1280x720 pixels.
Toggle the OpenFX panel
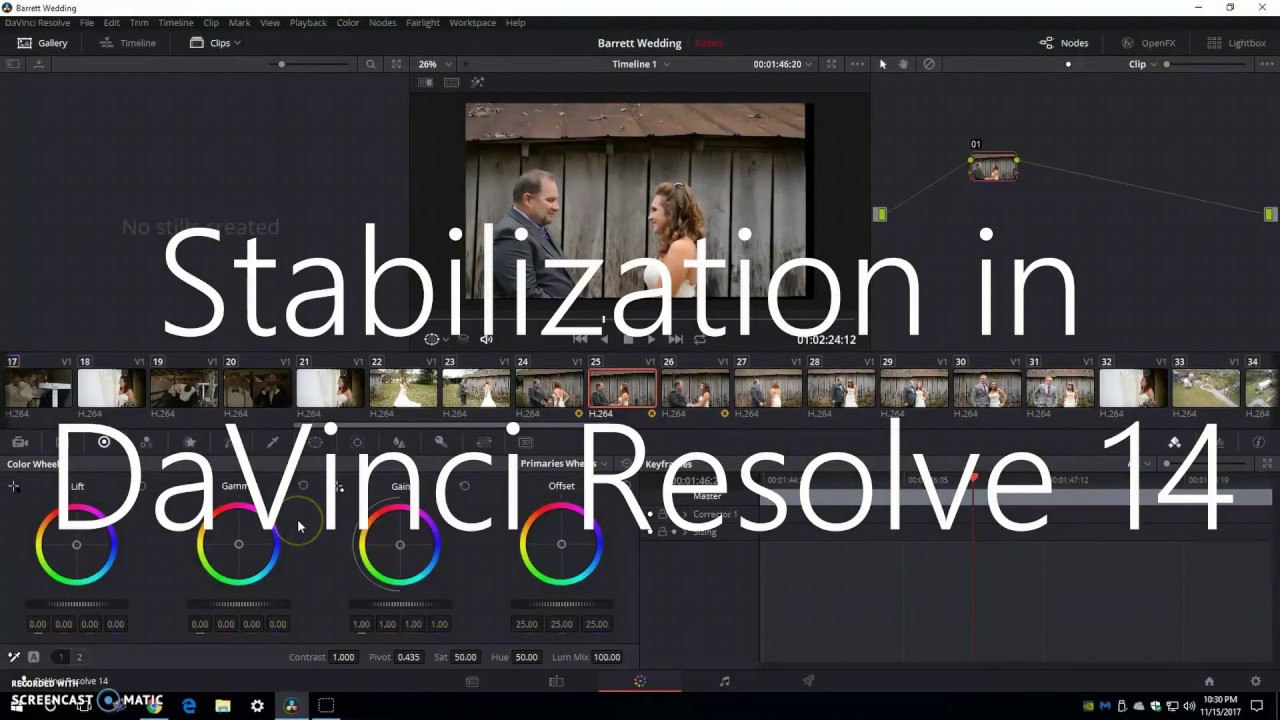1148,43
